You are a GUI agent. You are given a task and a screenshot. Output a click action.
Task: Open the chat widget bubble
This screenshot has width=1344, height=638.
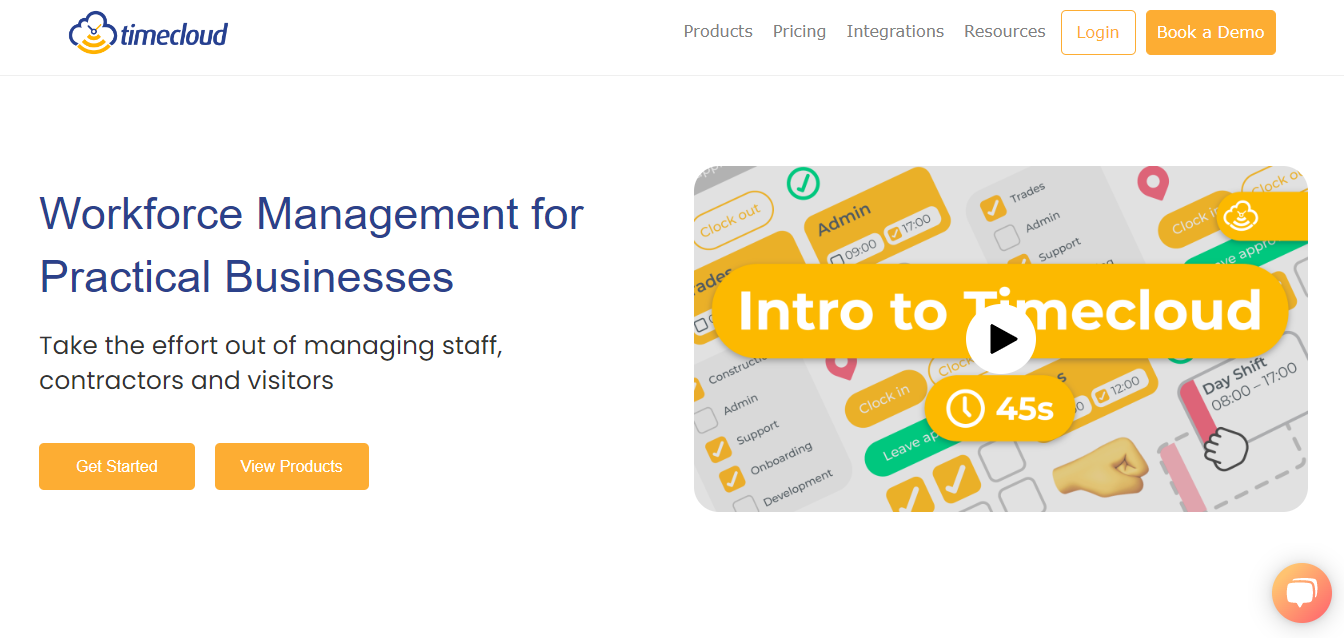(x=1301, y=593)
